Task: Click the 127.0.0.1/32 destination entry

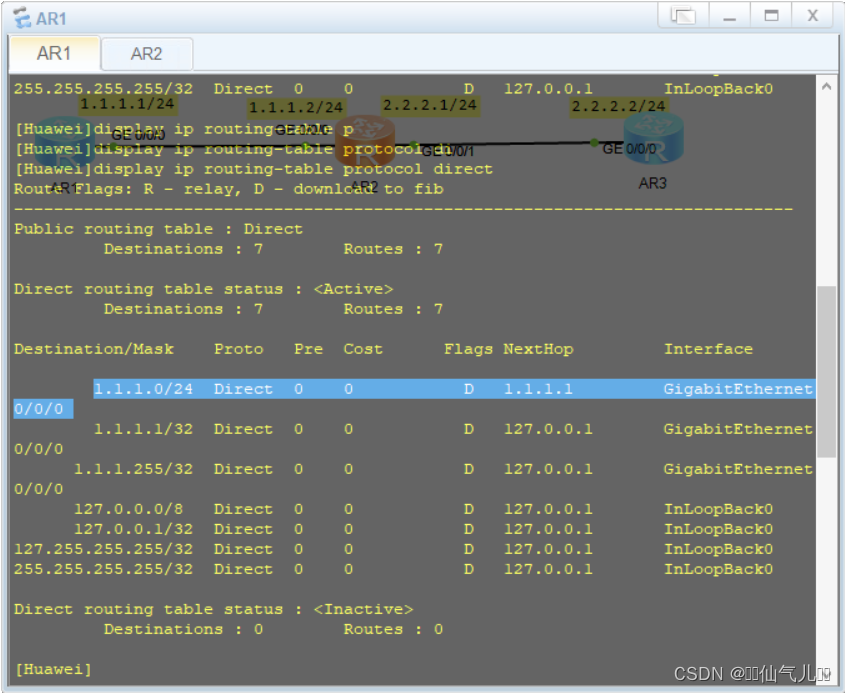Action: (133, 529)
